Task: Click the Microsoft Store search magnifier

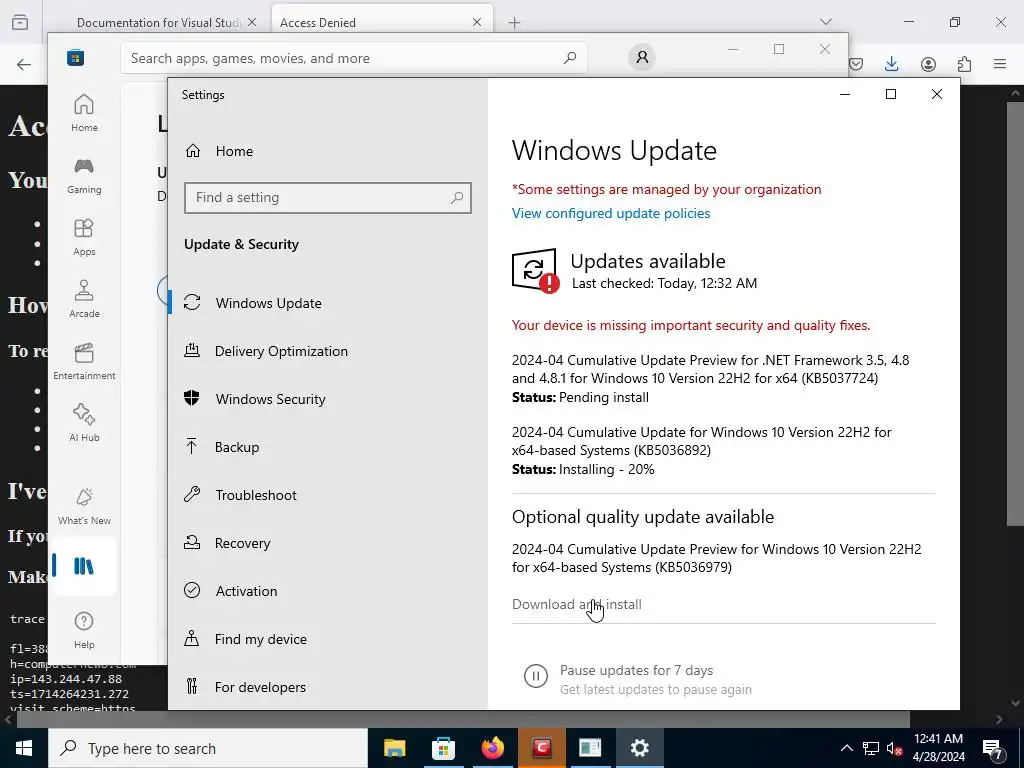Action: point(570,57)
